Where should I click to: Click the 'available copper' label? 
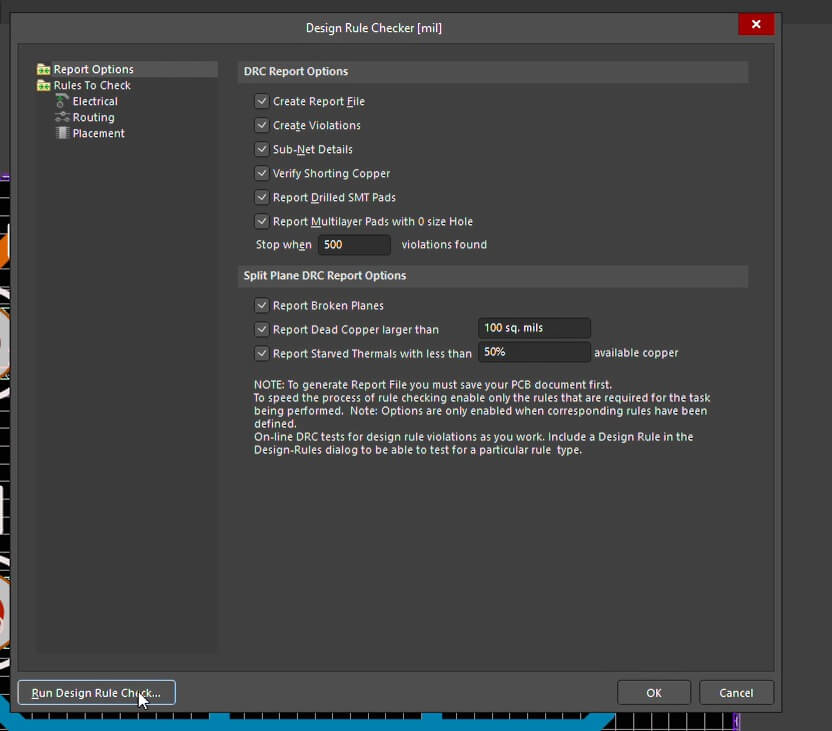pos(636,353)
